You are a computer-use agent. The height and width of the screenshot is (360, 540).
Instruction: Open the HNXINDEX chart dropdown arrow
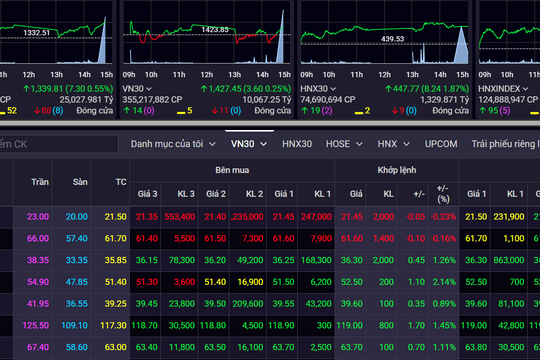525,89
